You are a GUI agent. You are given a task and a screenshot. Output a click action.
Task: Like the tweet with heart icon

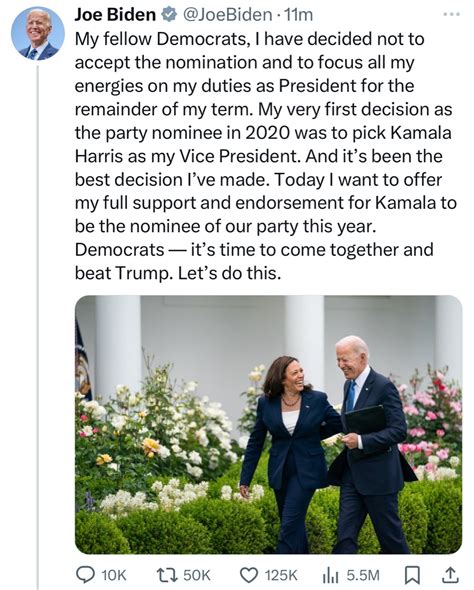click(x=249, y=575)
